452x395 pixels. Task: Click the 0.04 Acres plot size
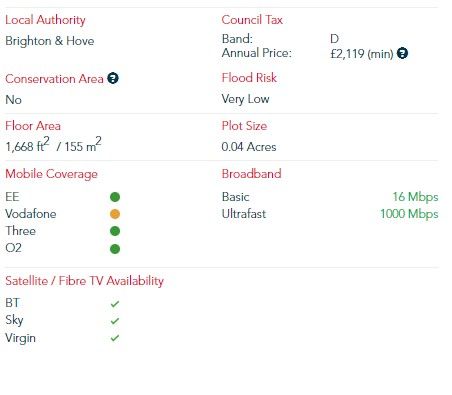point(249,147)
